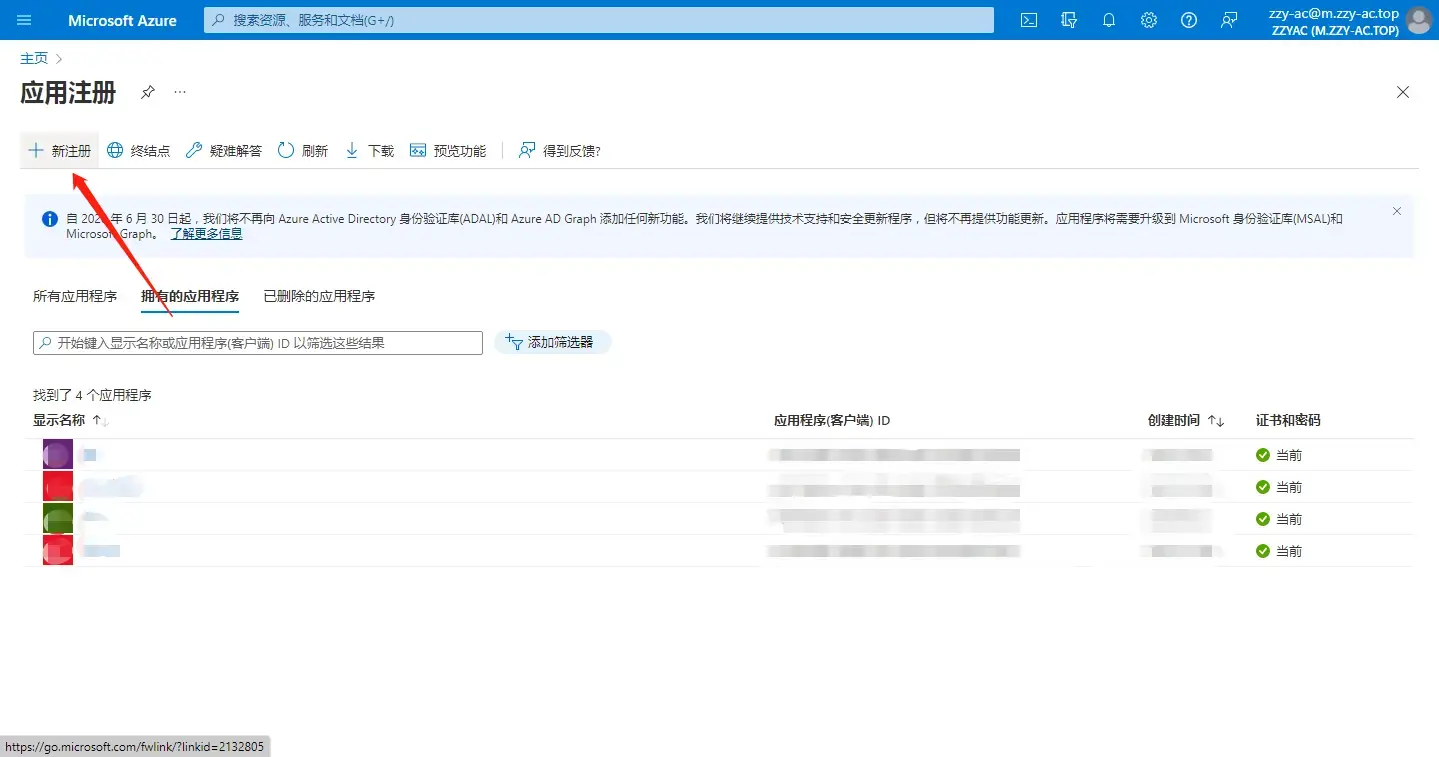Open the notifications bell
The width and height of the screenshot is (1439, 757).
pyautogui.click(x=1109, y=20)
